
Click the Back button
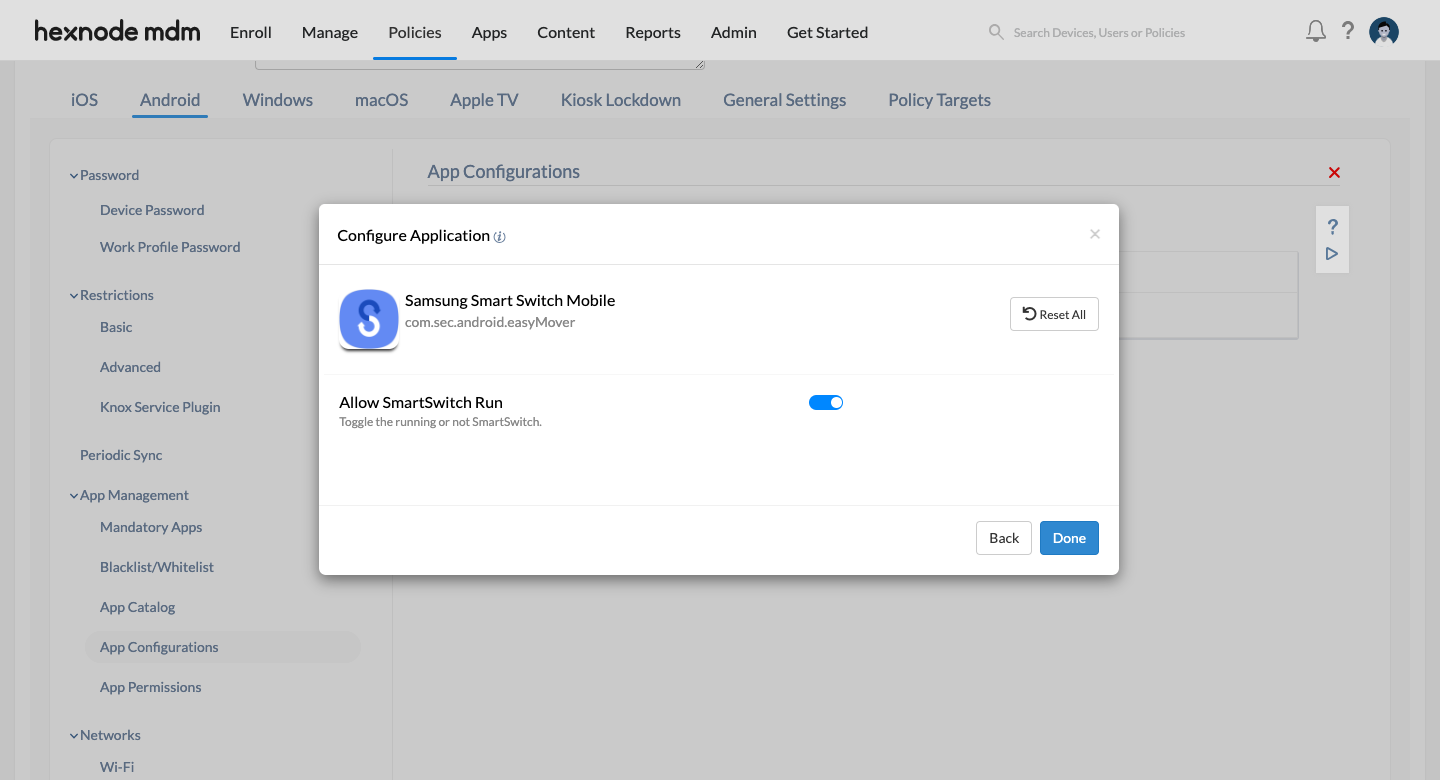click(x=1004, y=538)
